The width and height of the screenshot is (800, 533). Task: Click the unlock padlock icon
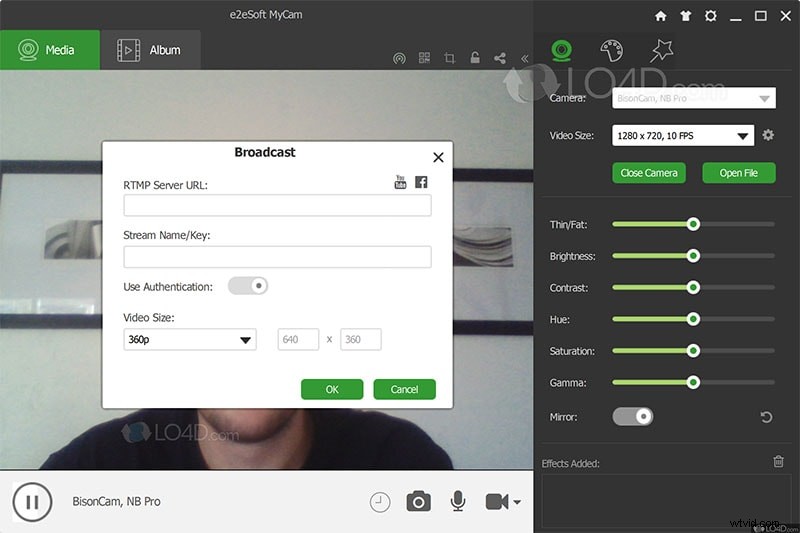pos(475,58)
